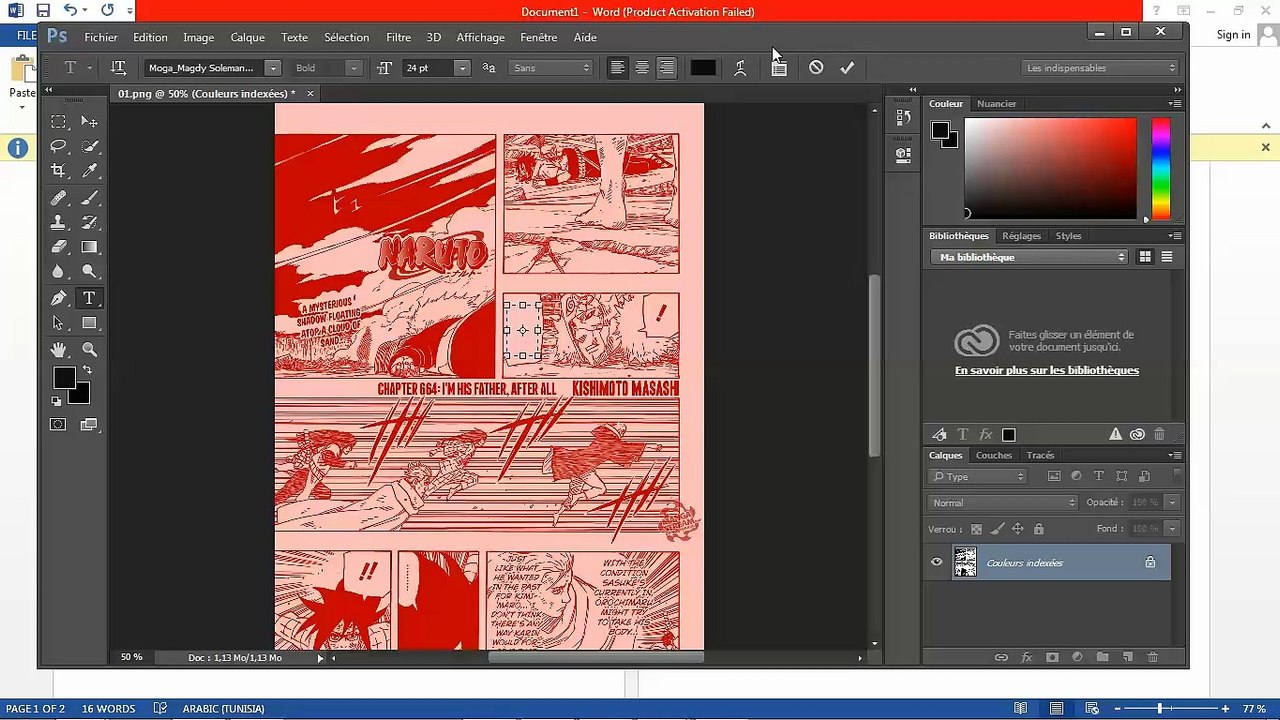Open the Fichier menu
1280x720 pixels.
pyautogui.click(x=101, y=37)
